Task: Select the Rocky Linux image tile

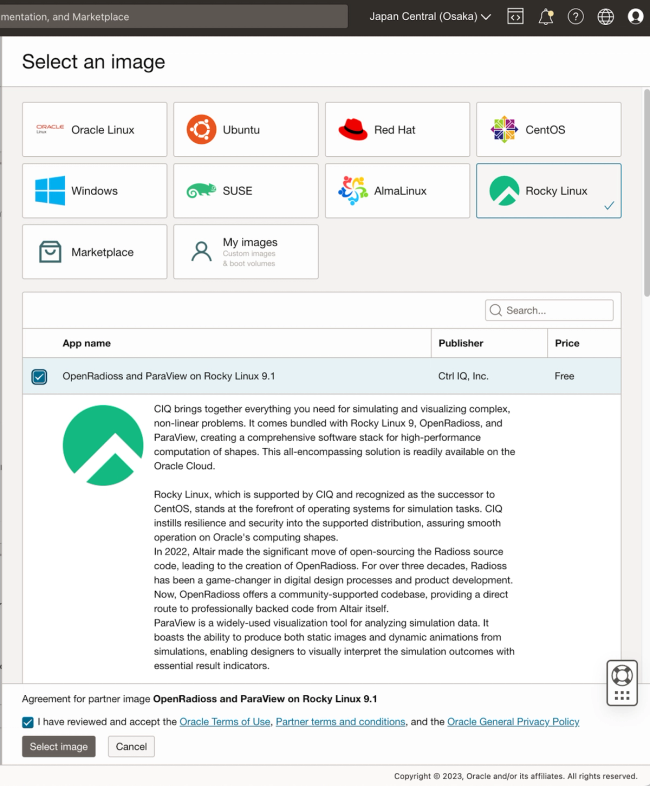Action: [x=549, y=190]
